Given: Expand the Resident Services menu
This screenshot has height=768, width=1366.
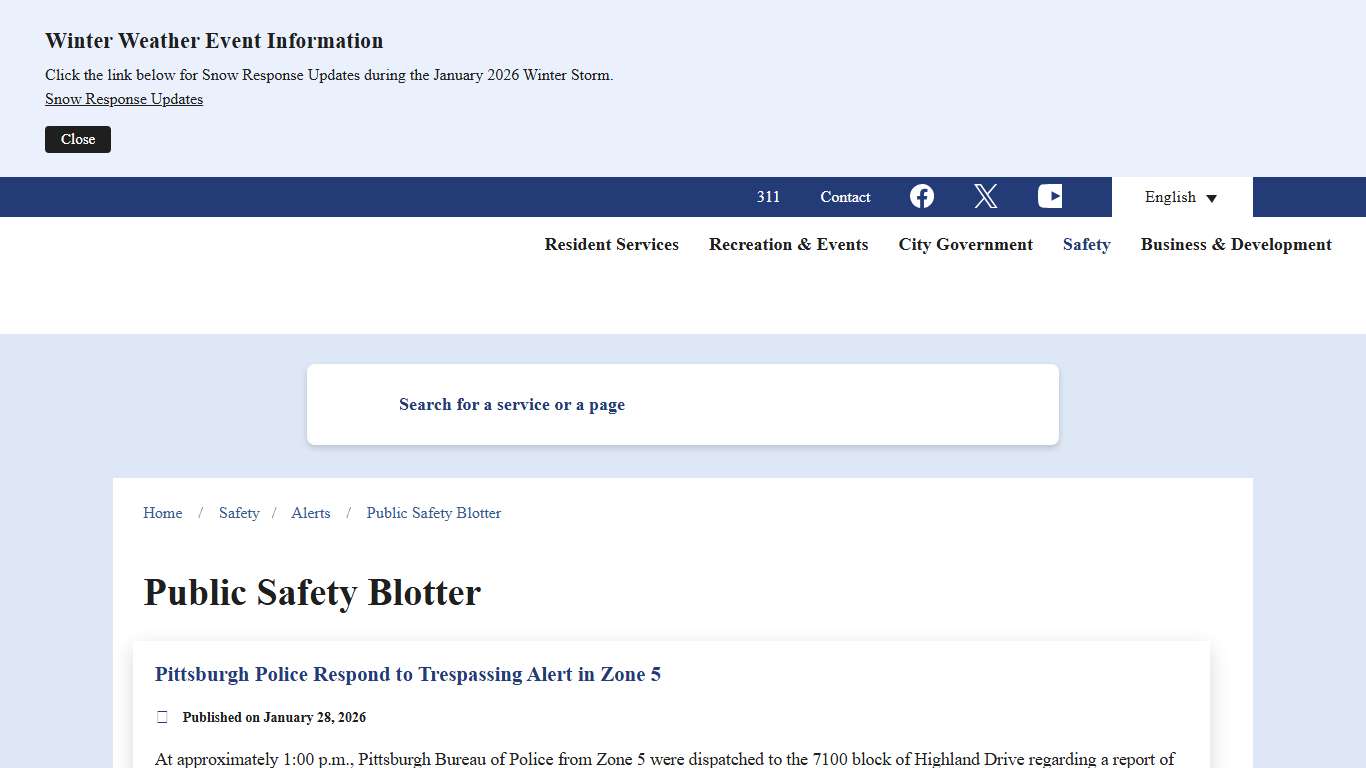Looking at the screenshot, I should [611, 244].
